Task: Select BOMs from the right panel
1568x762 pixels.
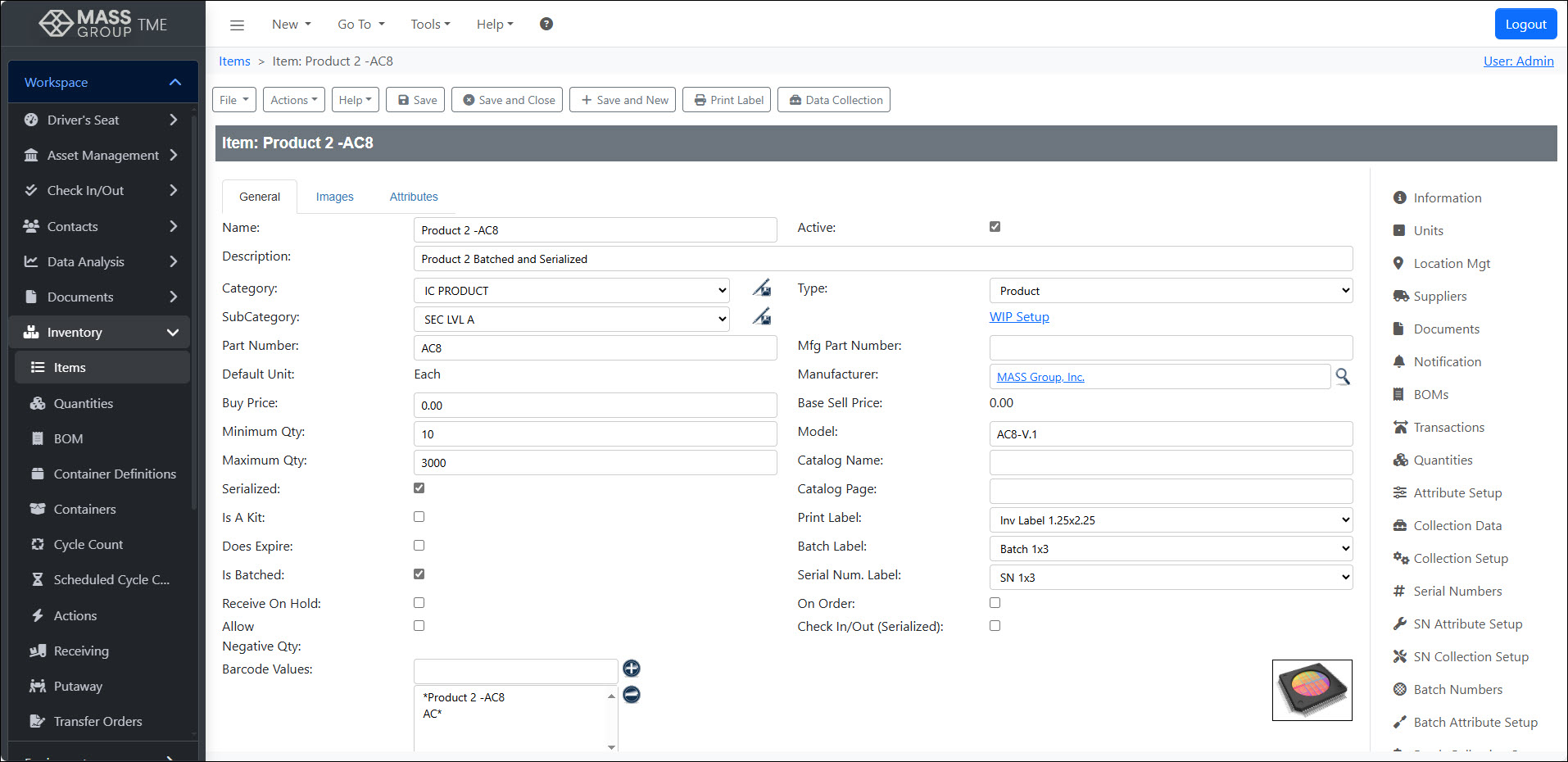Action: coord(1430,394)
